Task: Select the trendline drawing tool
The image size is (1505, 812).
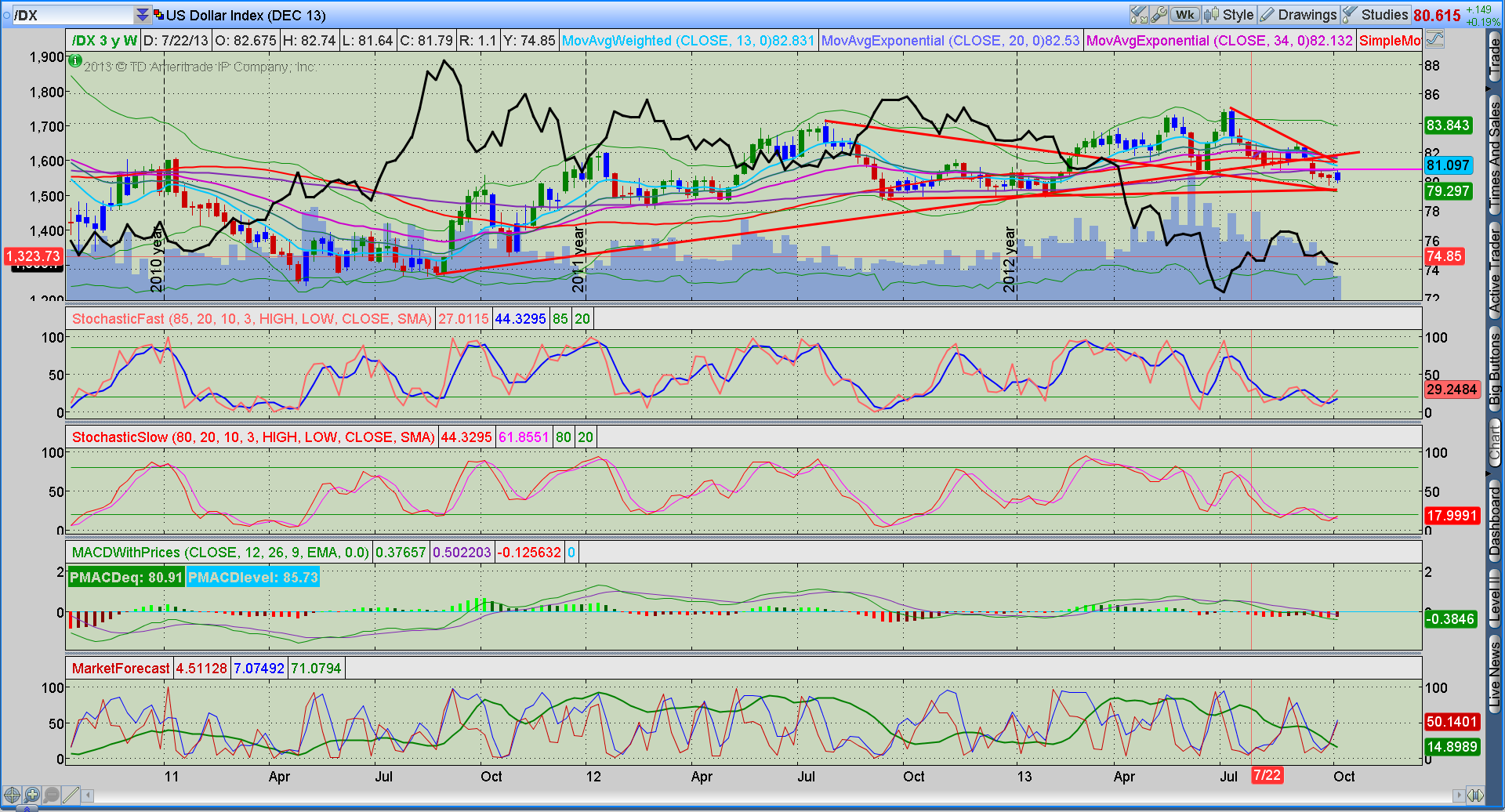Action: coord(71,795)
